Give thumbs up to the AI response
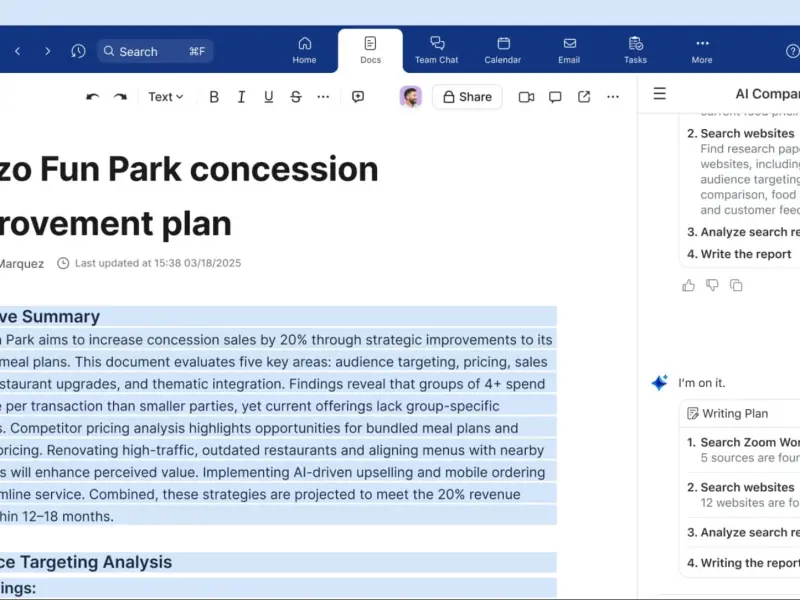800x600 pixels. coord(688,285)
